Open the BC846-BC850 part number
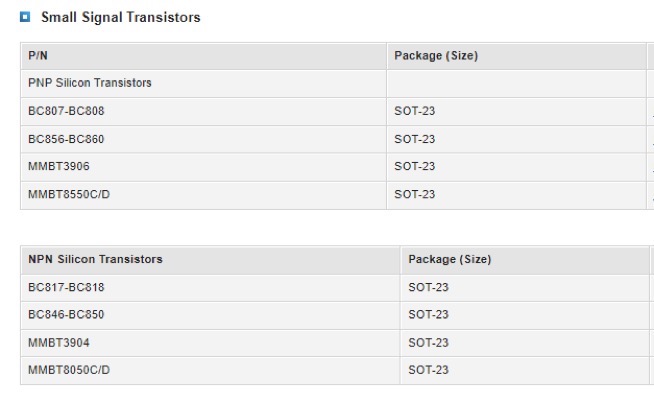 pyautogui.click(x=66, y=315)
